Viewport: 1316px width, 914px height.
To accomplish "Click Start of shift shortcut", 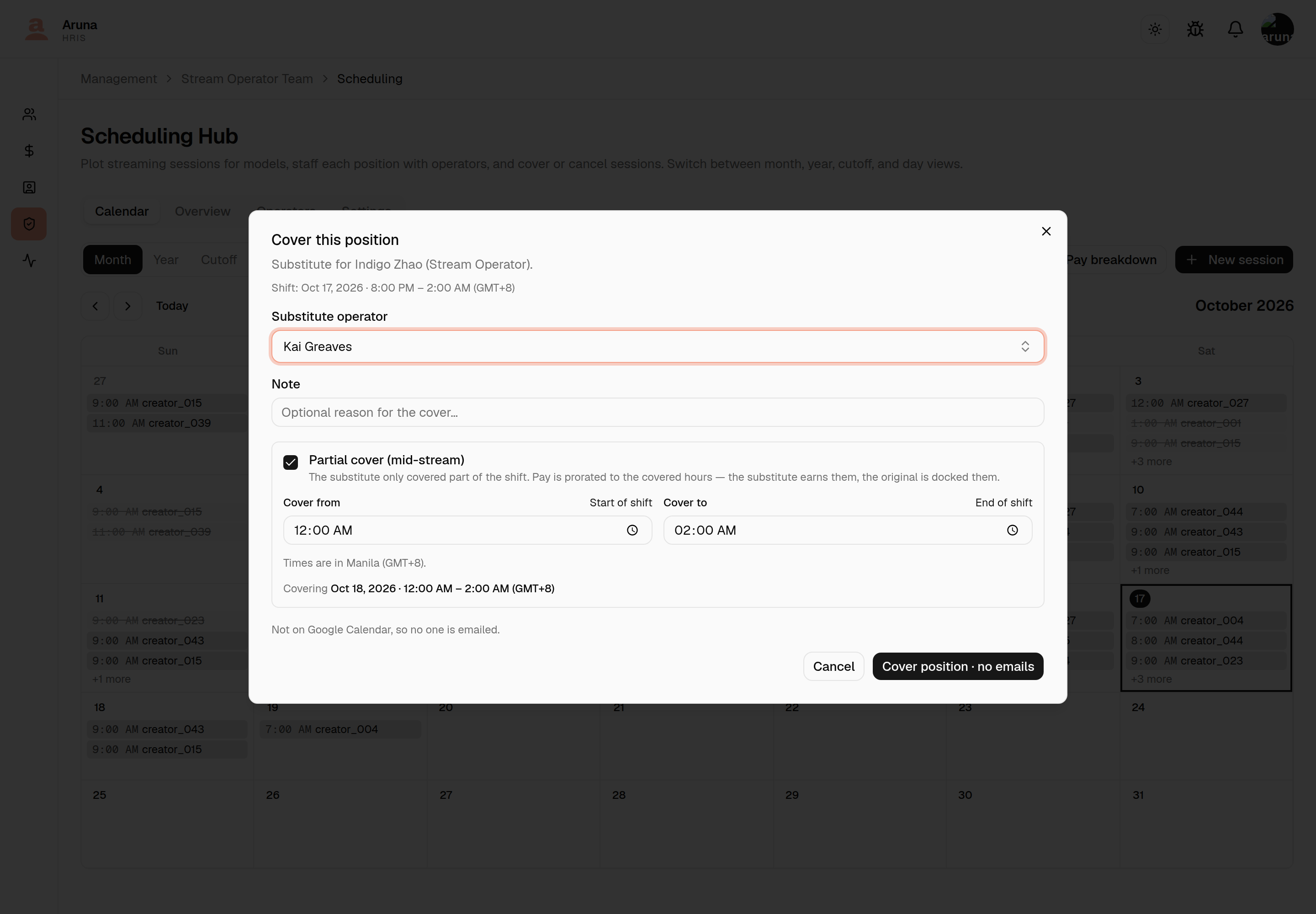I will (621, 503).
